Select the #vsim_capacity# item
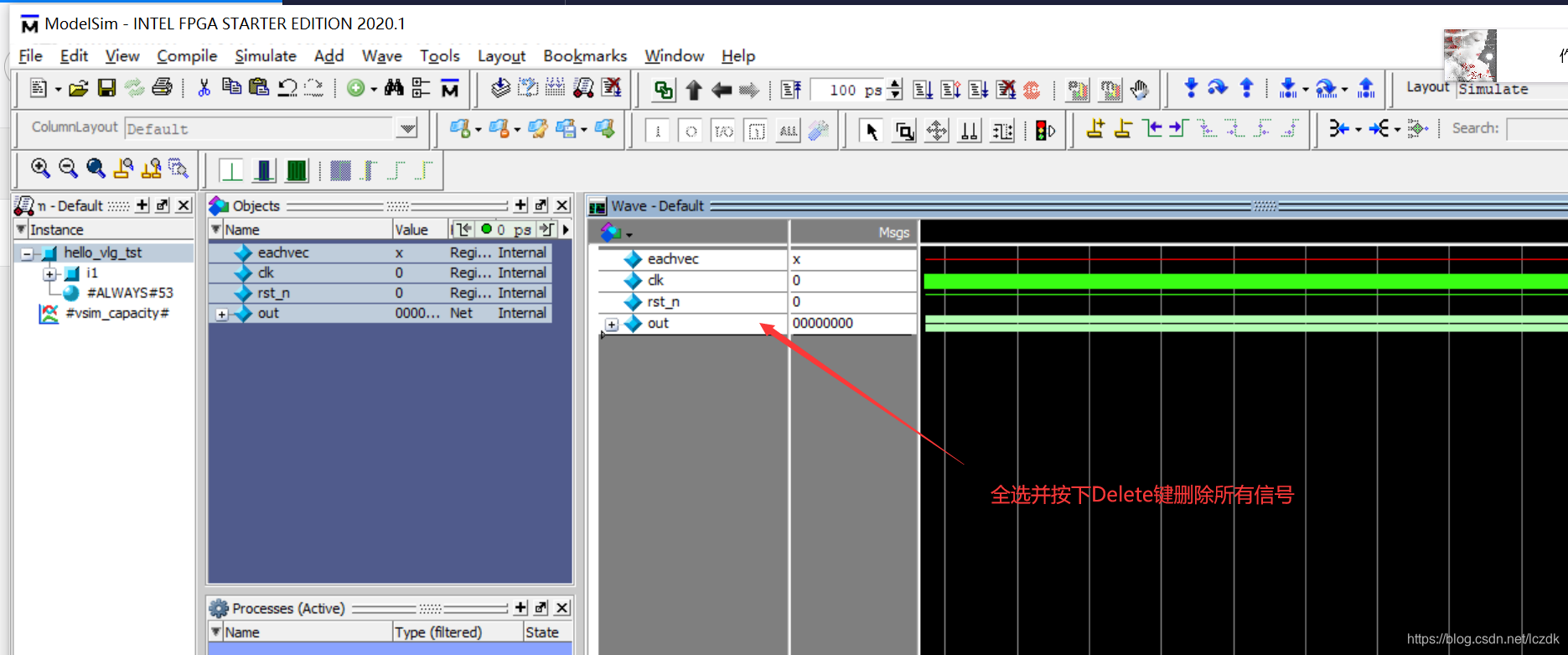Screen dimensions: 1568x655 117,313
